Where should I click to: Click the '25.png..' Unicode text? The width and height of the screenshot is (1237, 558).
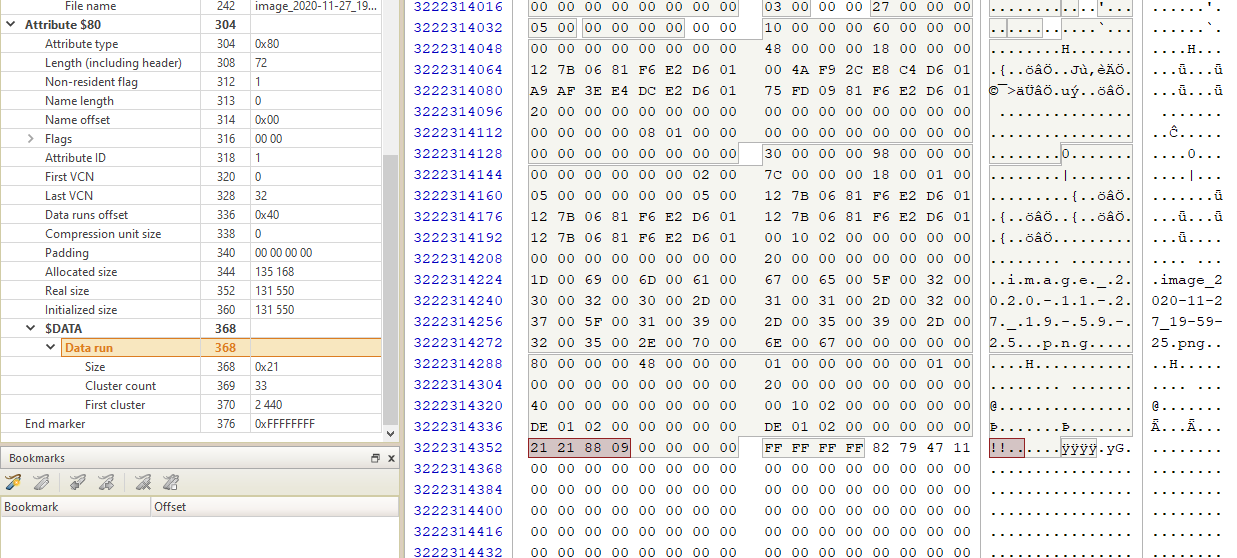[x=1187, y=342]
